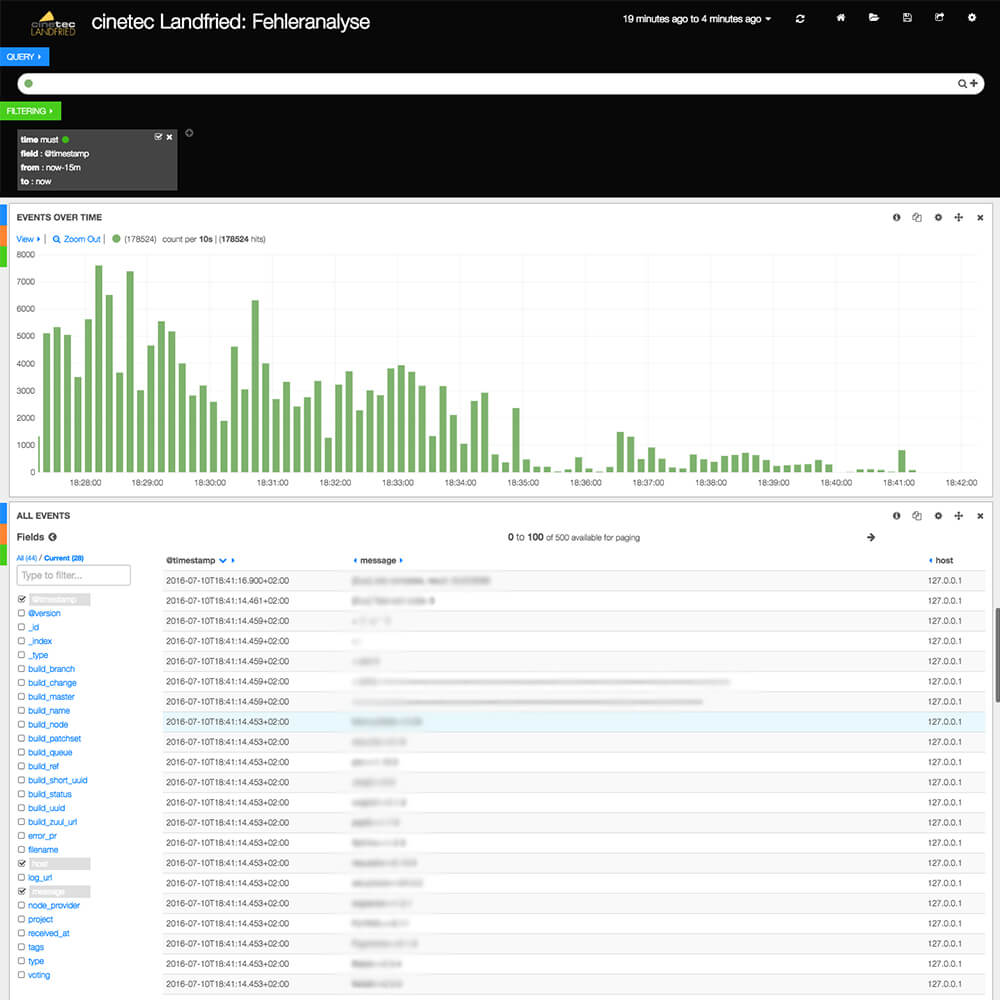Edit the time filter with its edit icon

pos(158,136)
